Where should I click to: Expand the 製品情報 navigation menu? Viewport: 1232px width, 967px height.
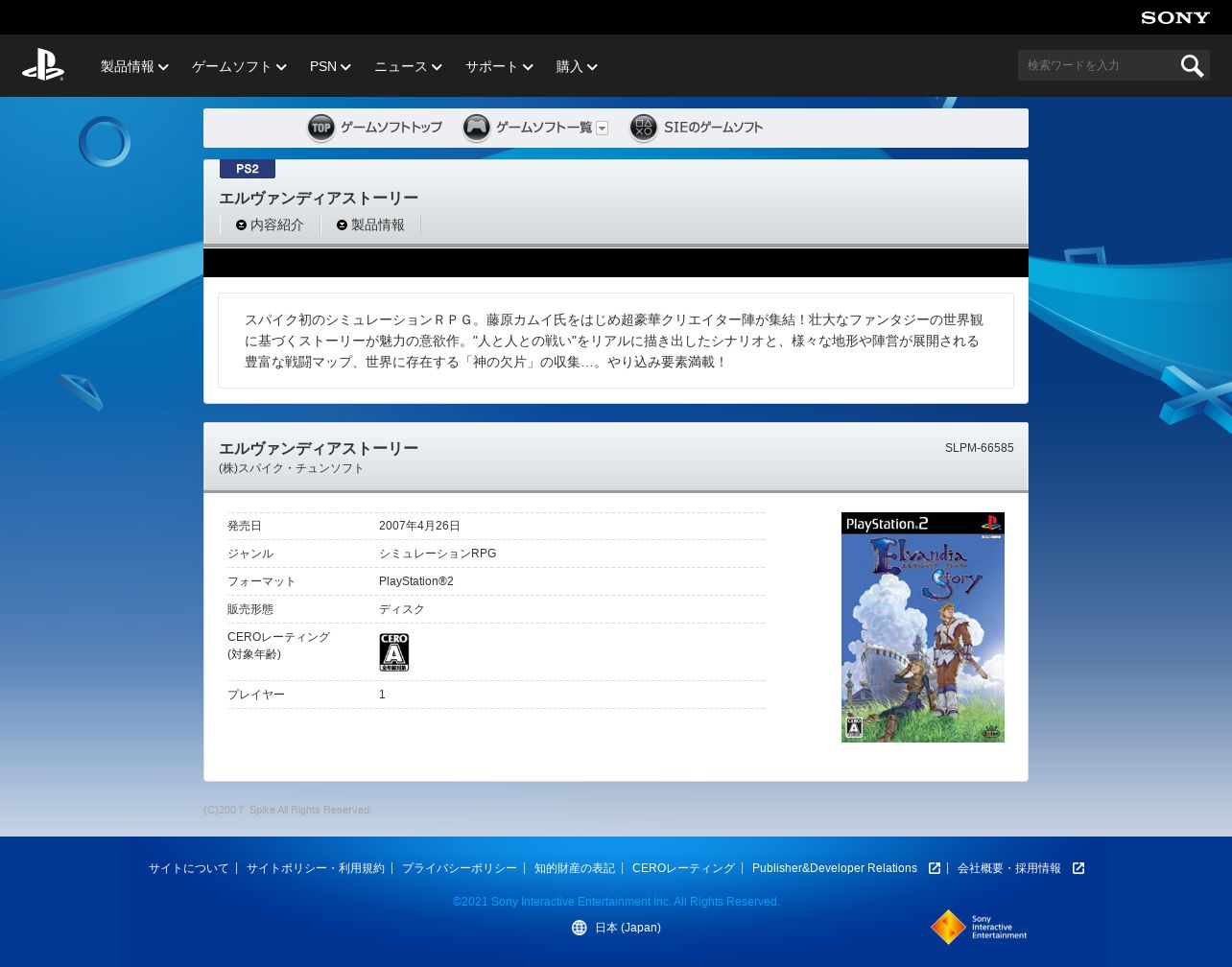pyautogui.click(x=134, y=66)
